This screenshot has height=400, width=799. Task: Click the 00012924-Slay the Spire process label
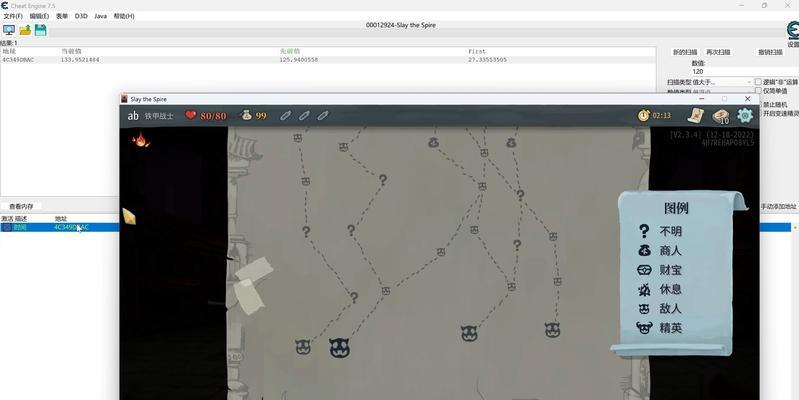(x=401, y=25)
